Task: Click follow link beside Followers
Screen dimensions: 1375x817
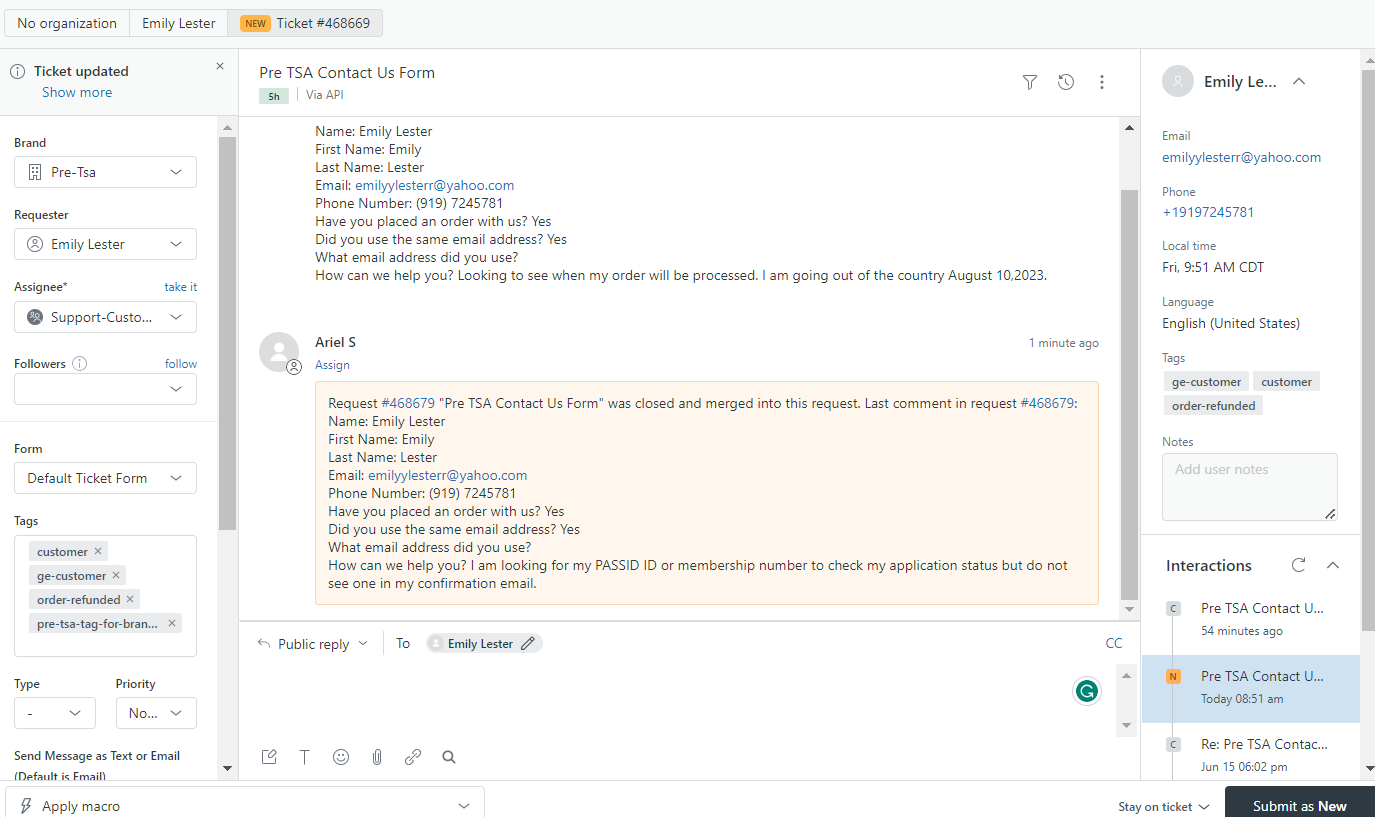Action: [x=181, y=364]
